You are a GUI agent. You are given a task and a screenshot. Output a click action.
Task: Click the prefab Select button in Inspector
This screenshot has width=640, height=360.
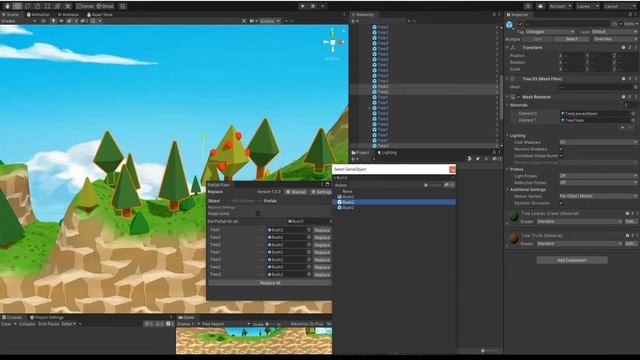pos(571,39)
